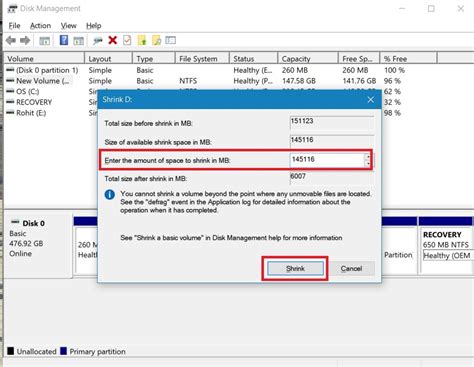The height and width of the screenshot is (367, 474).
Task: Sort by the Status column header
Action: [x=253, y=59]
